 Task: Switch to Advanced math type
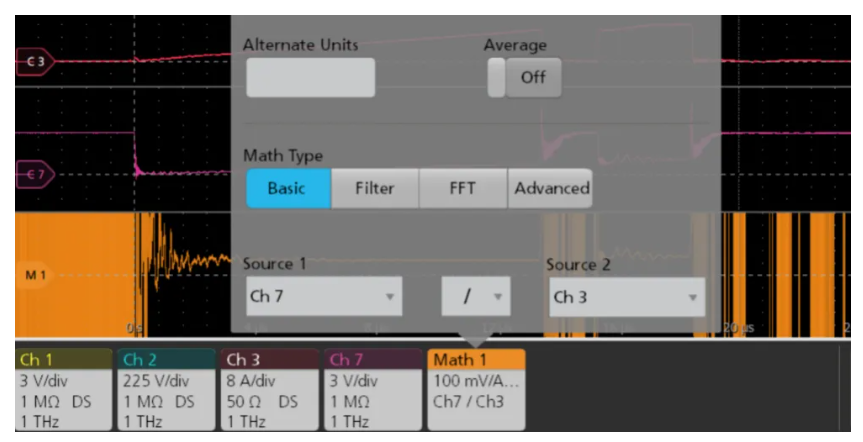[x=551, y=188]
